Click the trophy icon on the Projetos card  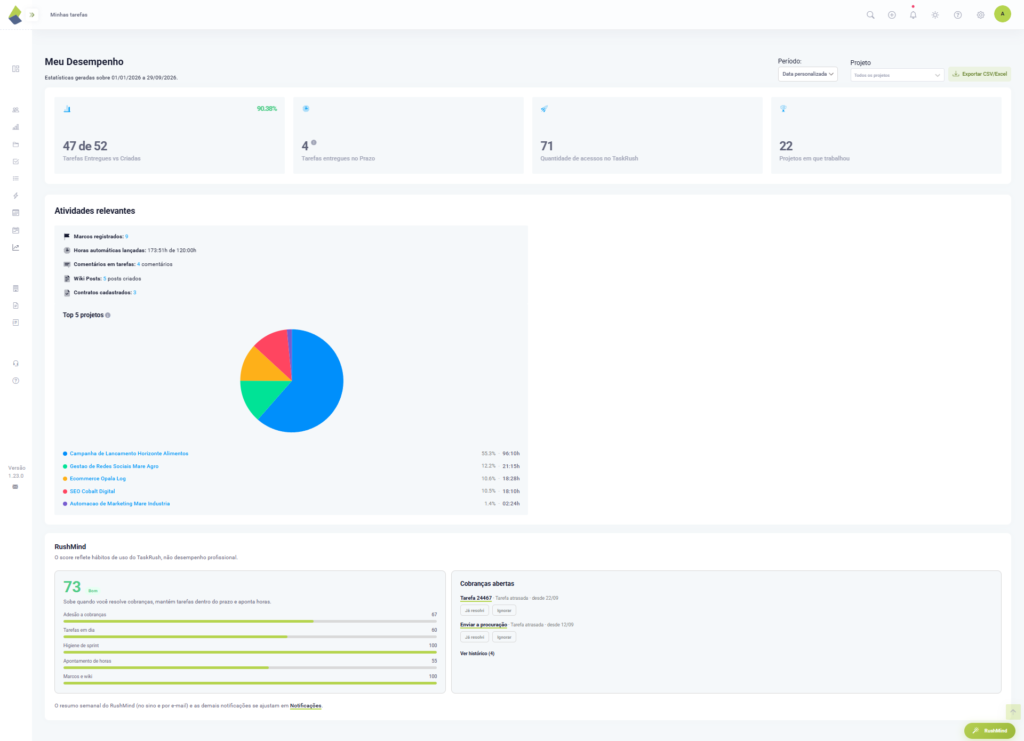pyautogui.click(x=783, y=108)
